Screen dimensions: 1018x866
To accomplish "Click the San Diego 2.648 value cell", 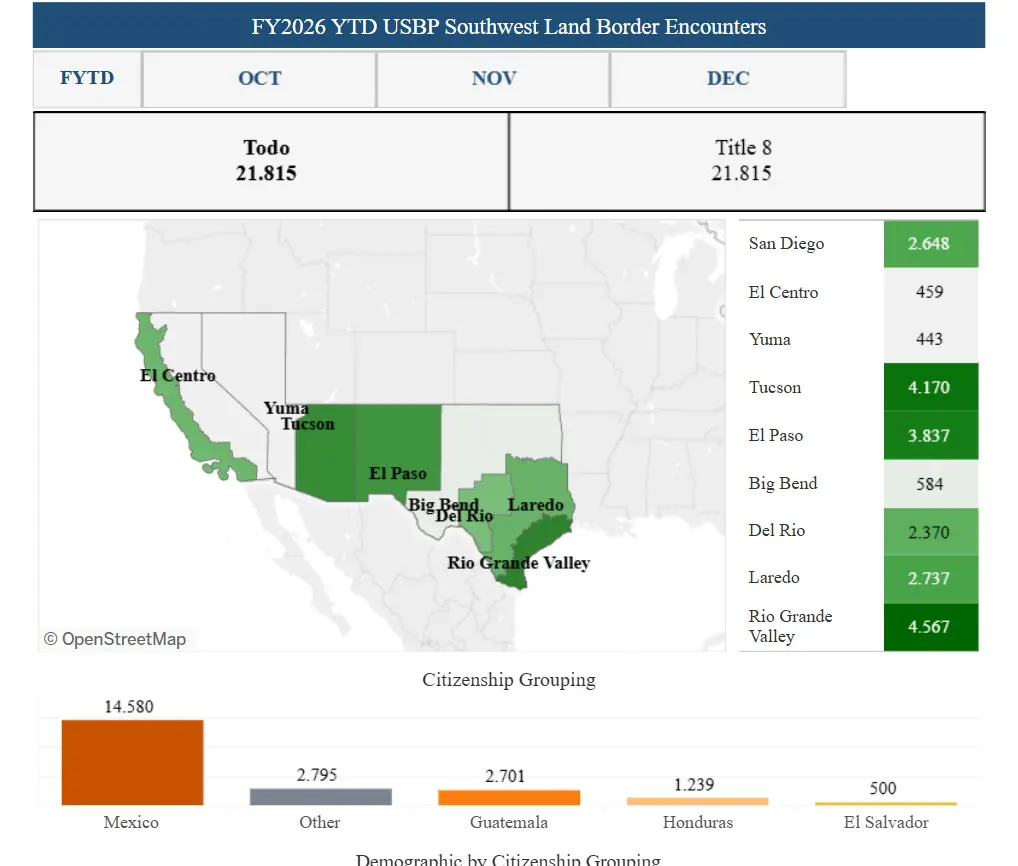I will point(930,244).
